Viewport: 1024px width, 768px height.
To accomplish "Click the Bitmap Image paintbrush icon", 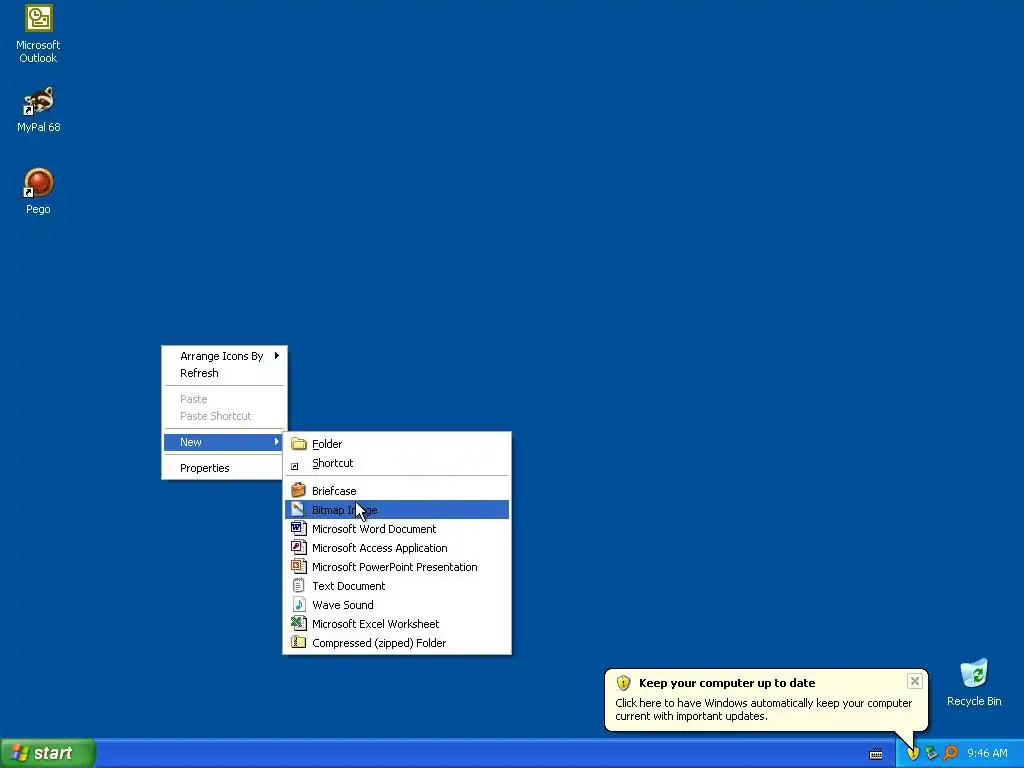I will (298, 509).
